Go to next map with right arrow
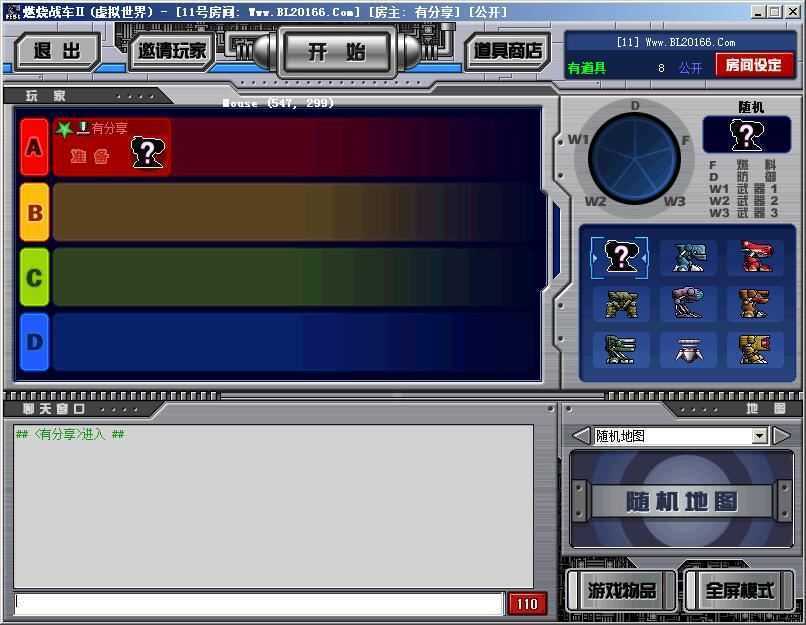 point(782,436)
